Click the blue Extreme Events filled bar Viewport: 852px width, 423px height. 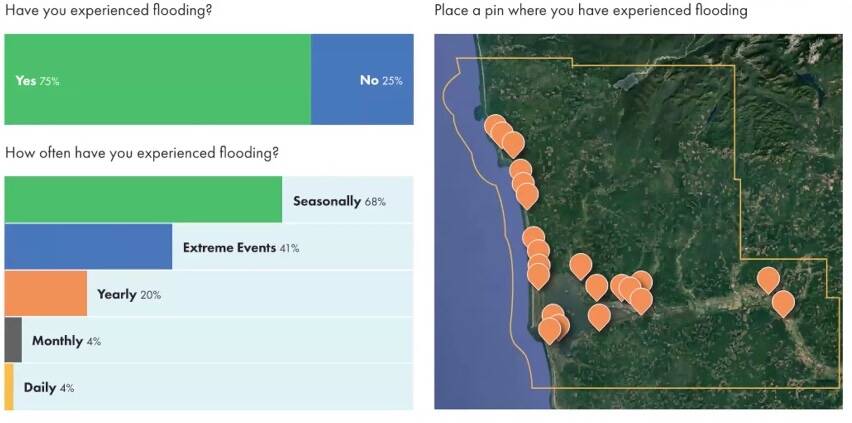[89, 247]
